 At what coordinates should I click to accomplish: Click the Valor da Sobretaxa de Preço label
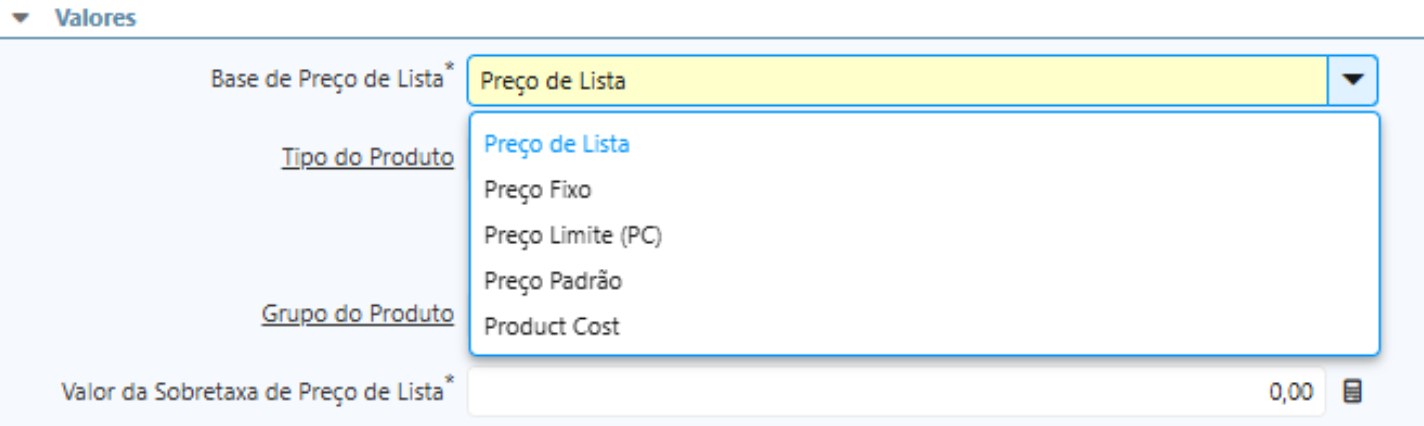point(251,391)
